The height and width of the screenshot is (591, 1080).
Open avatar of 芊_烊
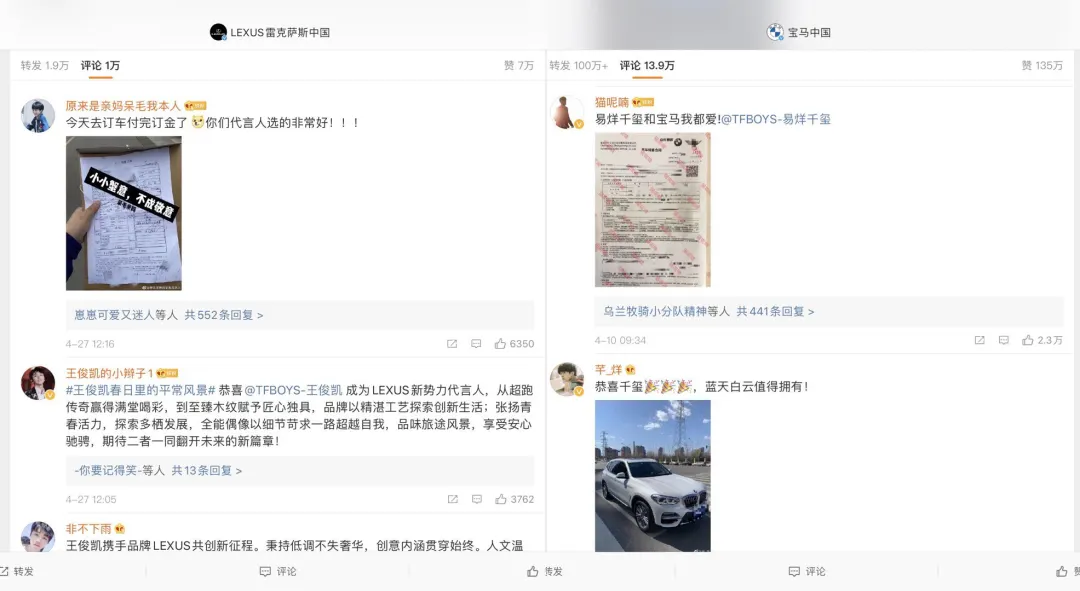[567, 380]
